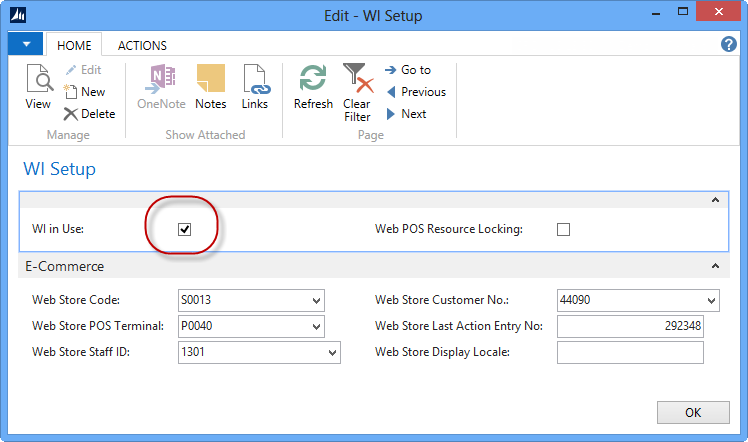Open the Web Store Code dropdown

coord(317,300)
